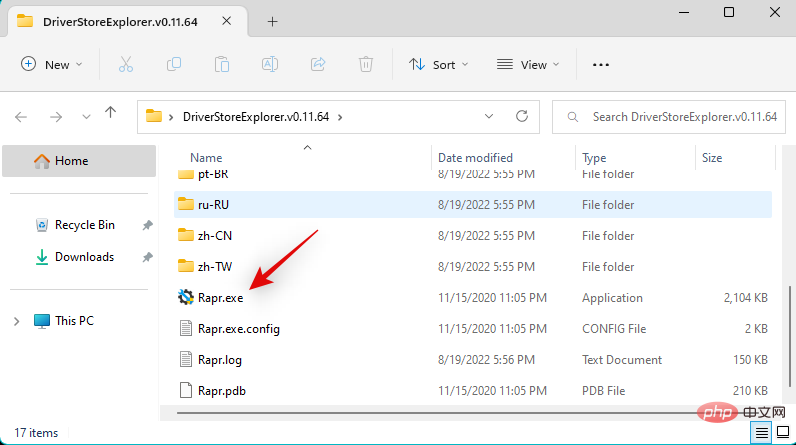Click the Application type cell
Image resolution: width=796 pixels, height=445 pixels.
pyautogui.click(x=612, y=298)
